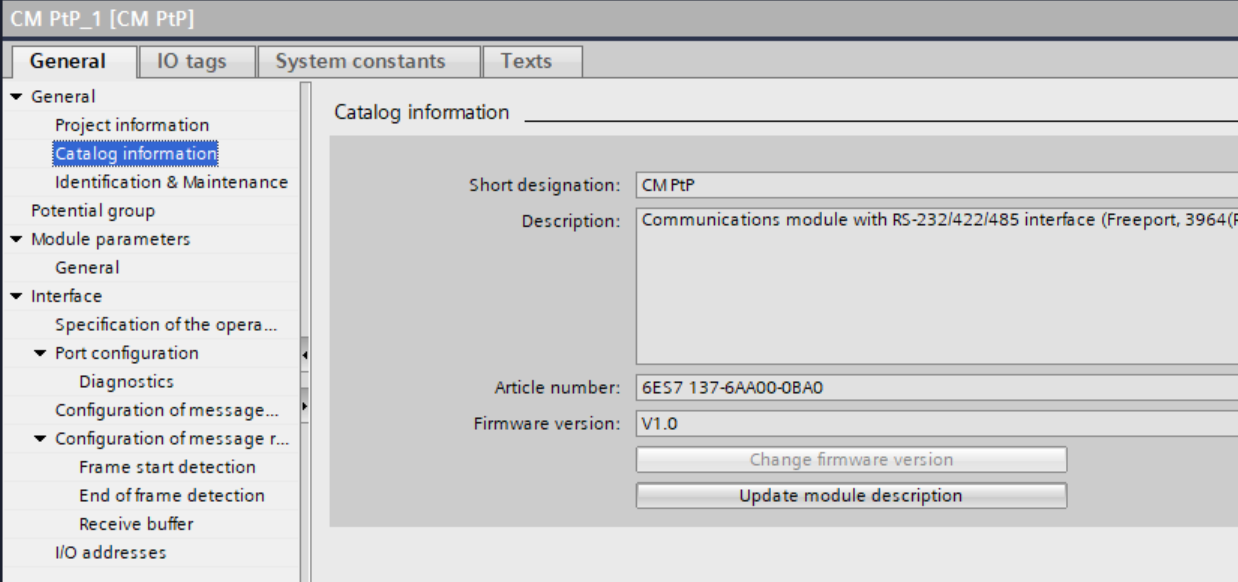The width and height of the screenshot is (1238, 582).
Task: Open the System constants tab
Action: [x=360, y=61]
